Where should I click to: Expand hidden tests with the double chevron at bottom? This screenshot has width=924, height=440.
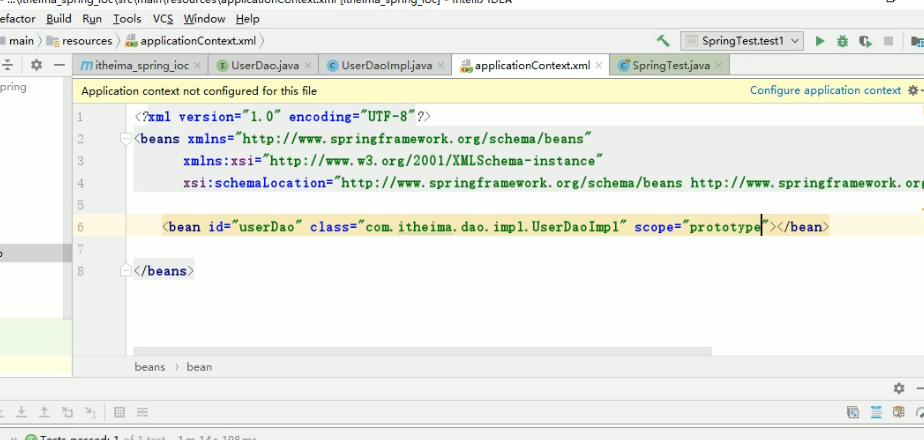coord(14,438)
